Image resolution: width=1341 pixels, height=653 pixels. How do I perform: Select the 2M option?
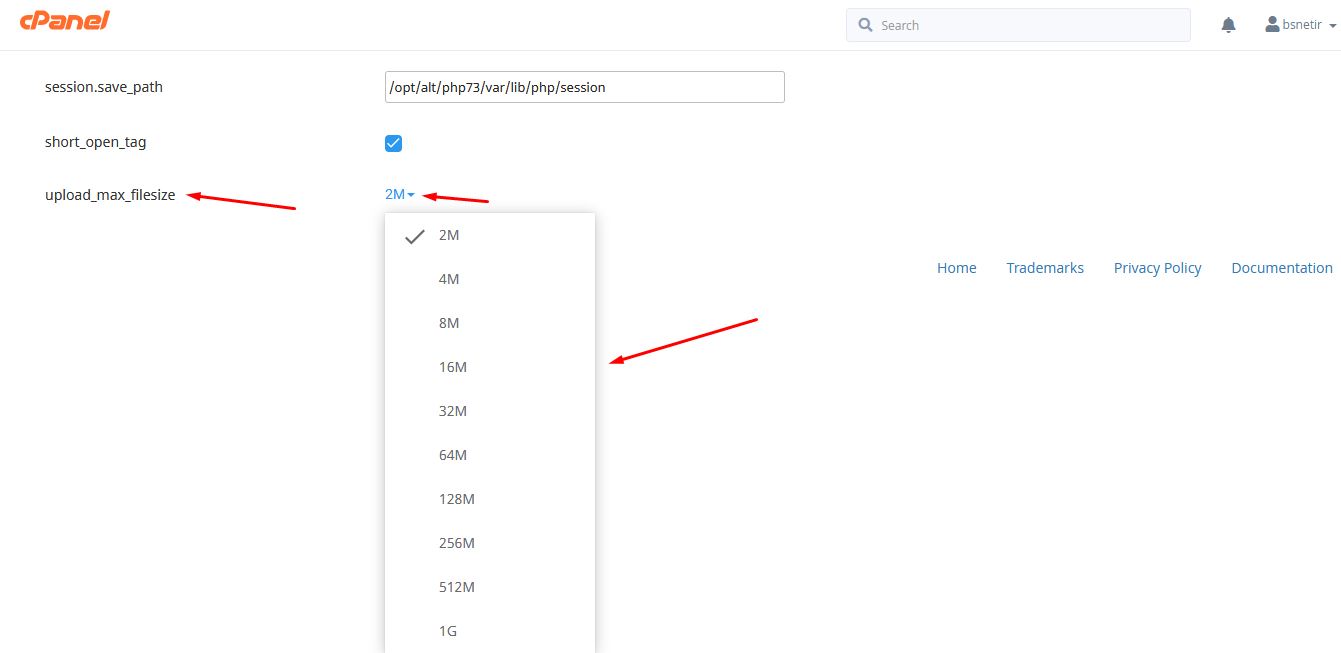[490, 235]
